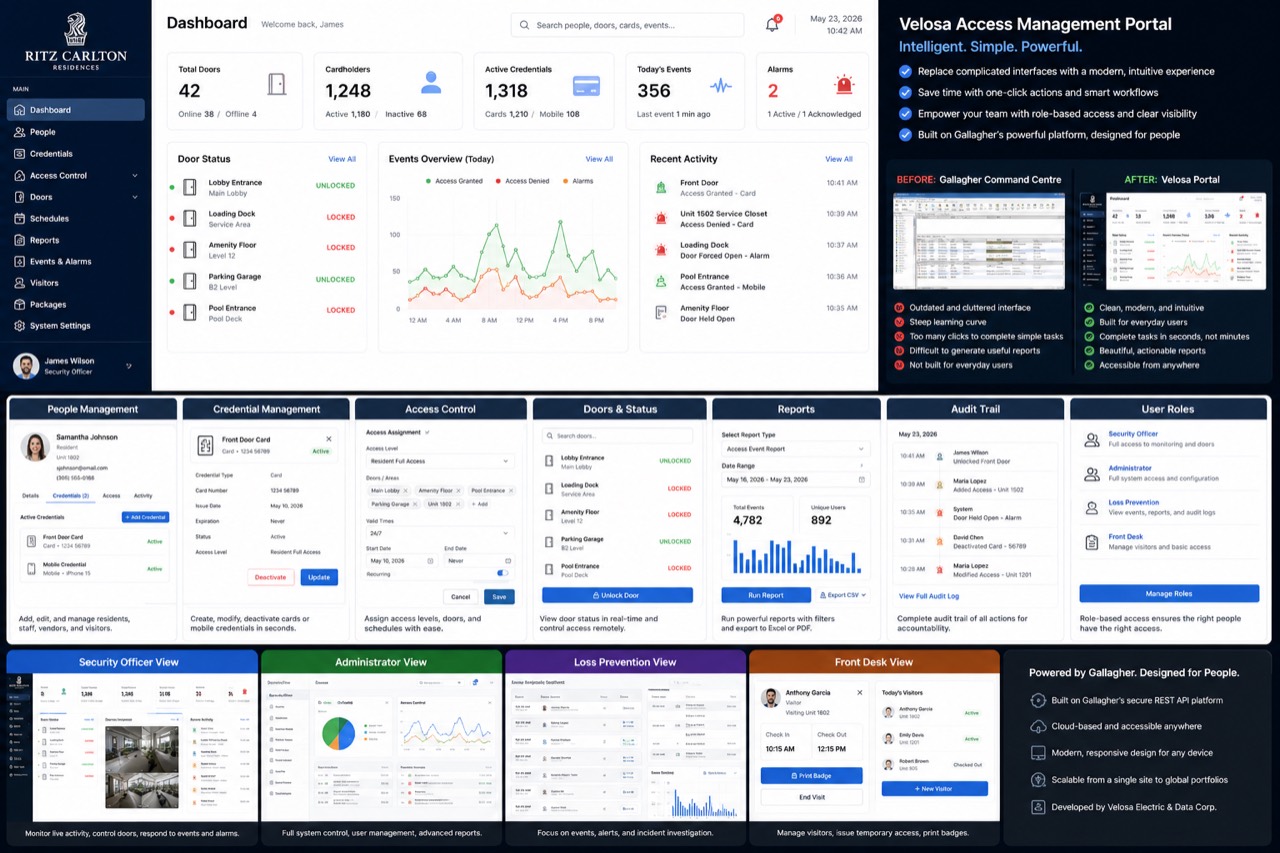This screenshot has width=1280, height=853.
Task: Click the dashboard search field
Action: point(627,25)
